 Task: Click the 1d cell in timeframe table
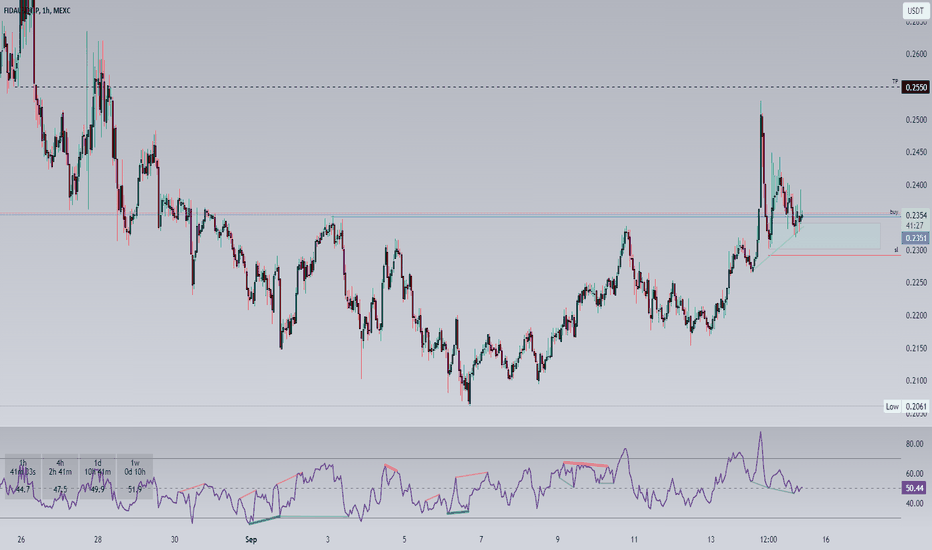pyautogui.click(x=97, y=476)
